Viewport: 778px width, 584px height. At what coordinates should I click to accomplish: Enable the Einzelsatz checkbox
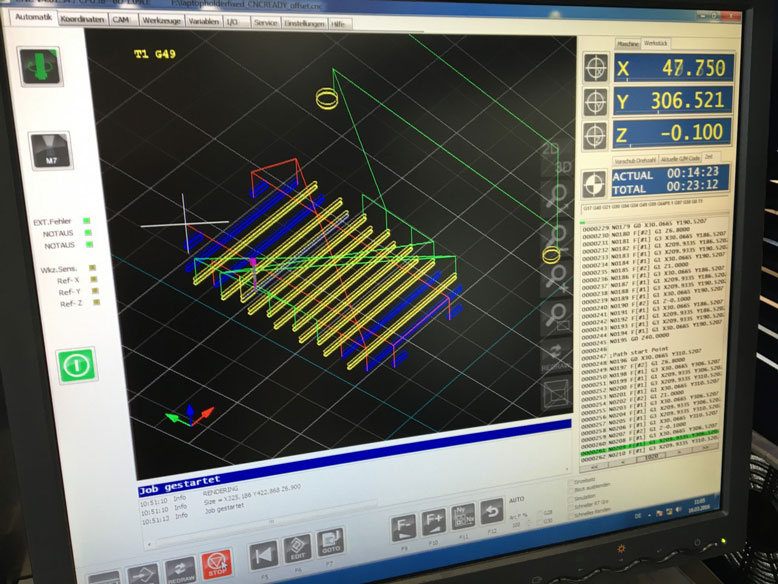point(571,483)
